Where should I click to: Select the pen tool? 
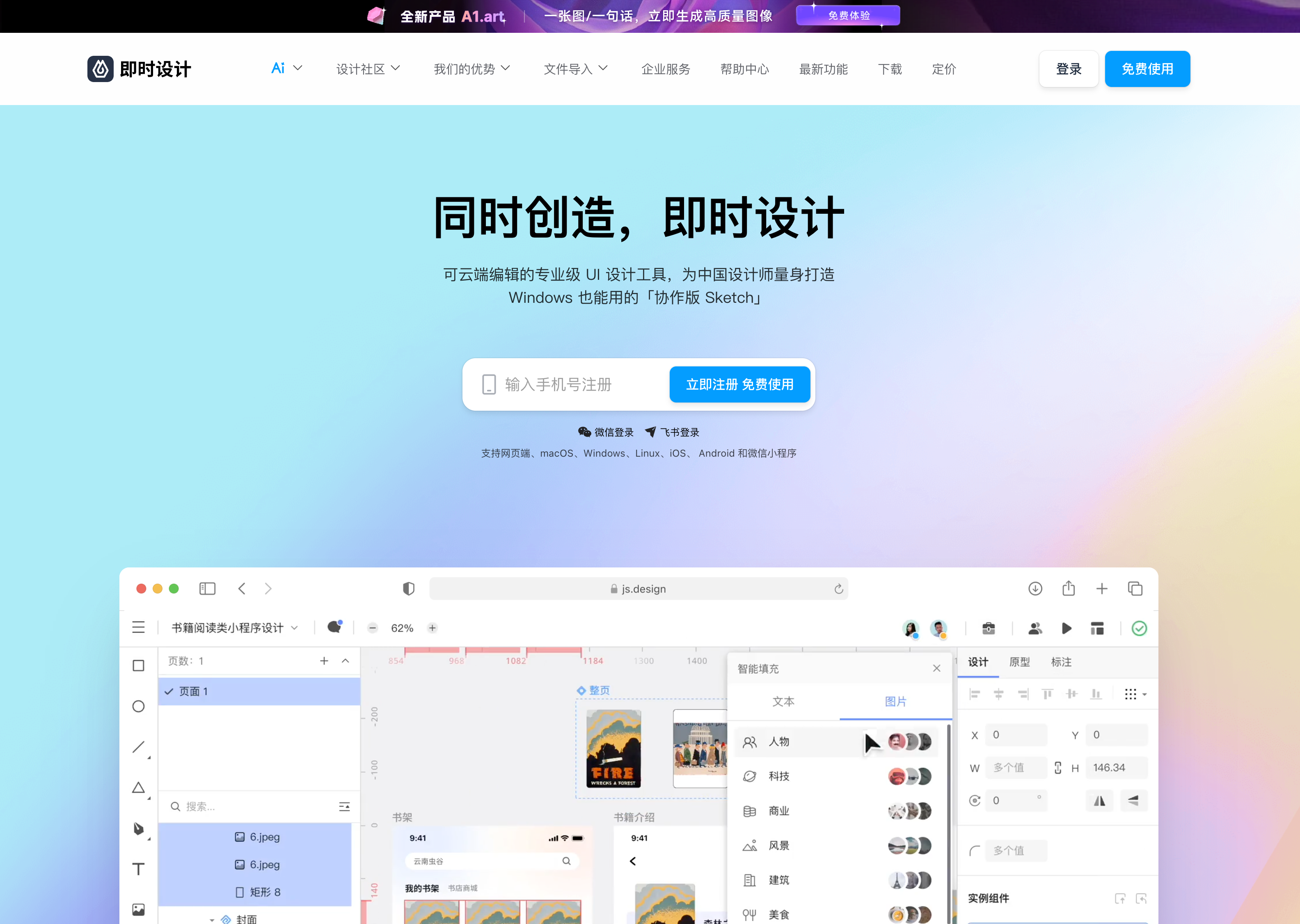click(x=138, y=828)
